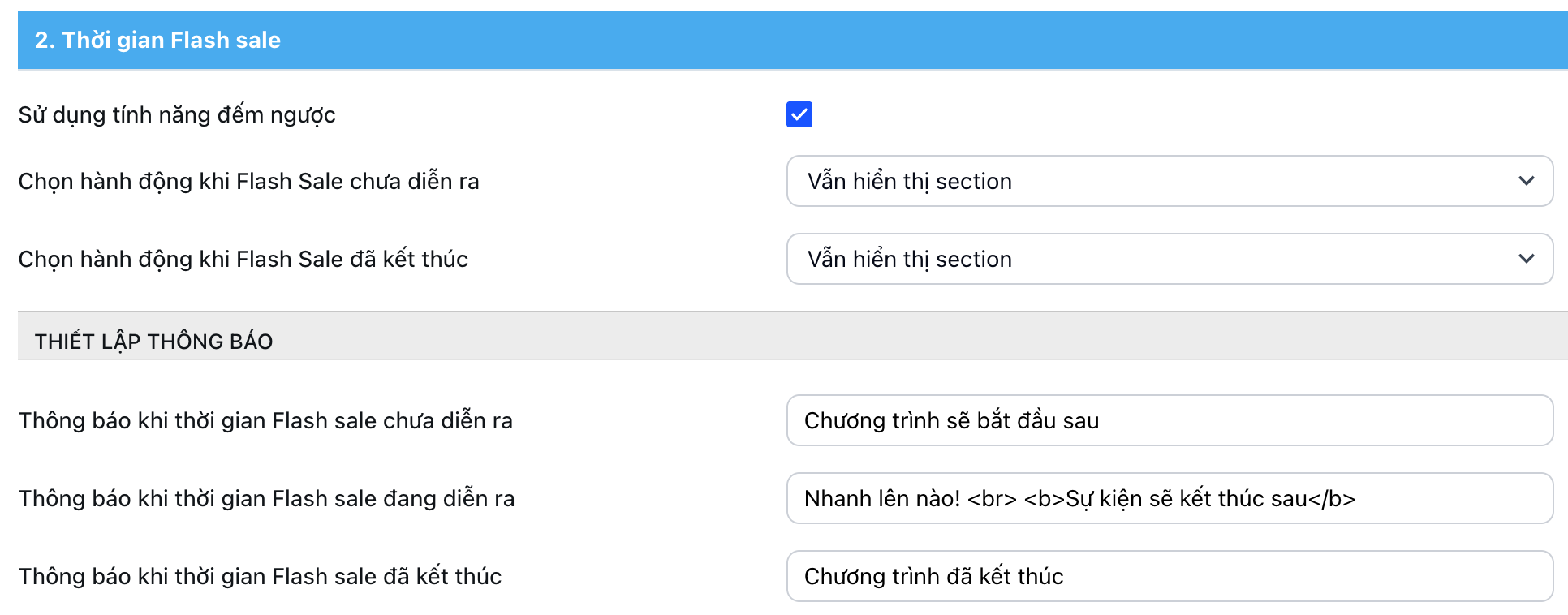1568x615 pixels.
Task: Click 'Thông báo khi thời gian Flash sale chưa diễn ra' label
Action: click(x=265, y=420)
